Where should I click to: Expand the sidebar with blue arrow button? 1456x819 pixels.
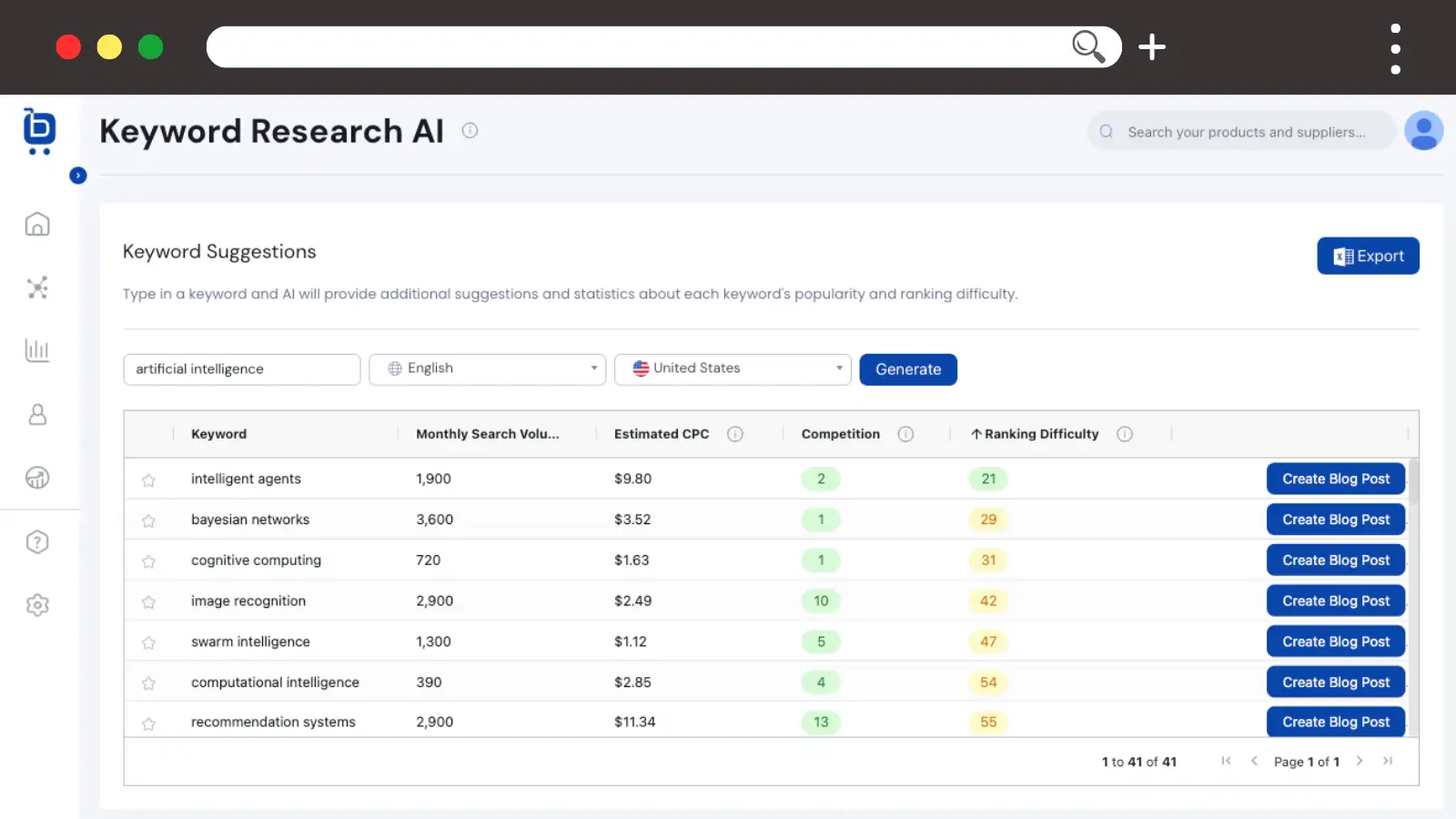pos(78,176)
